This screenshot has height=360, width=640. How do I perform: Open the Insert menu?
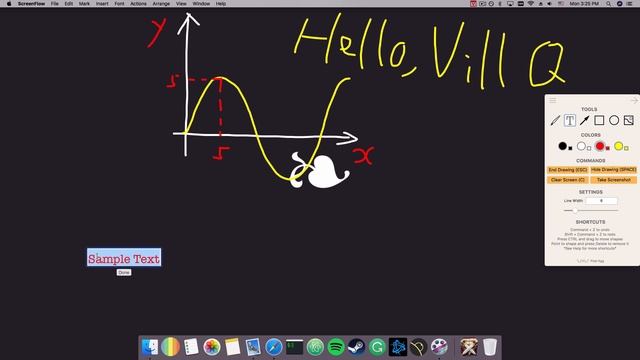(x=102, y=4)
